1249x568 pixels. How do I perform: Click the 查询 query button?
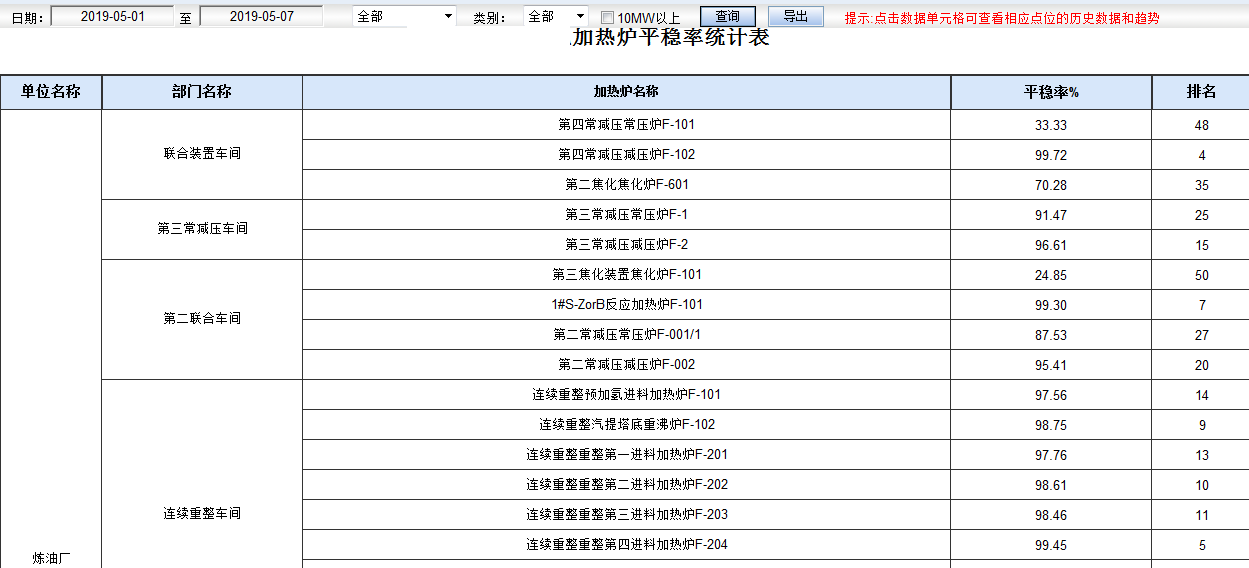click(x=727, y=17)
